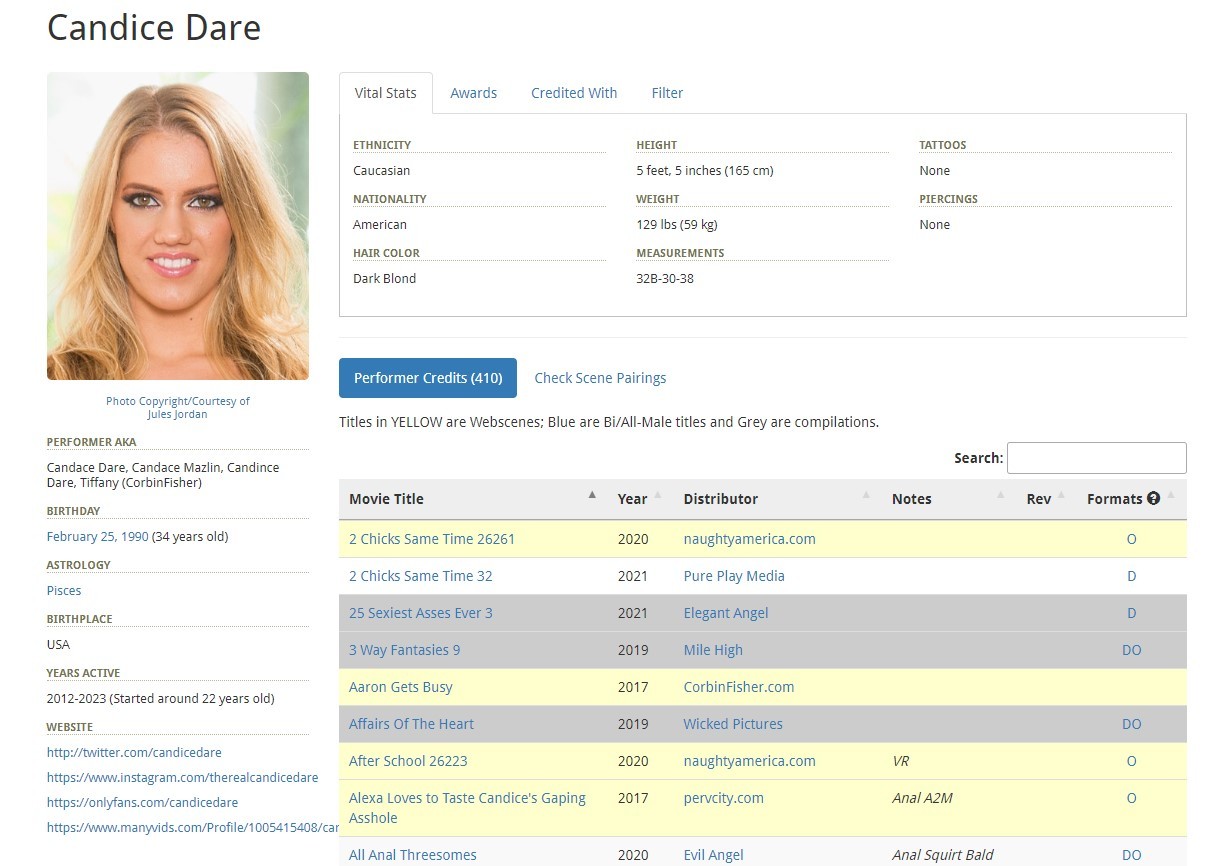
Task: Click the height value 5 feet, 5 inches
Action: pos(705,171)
